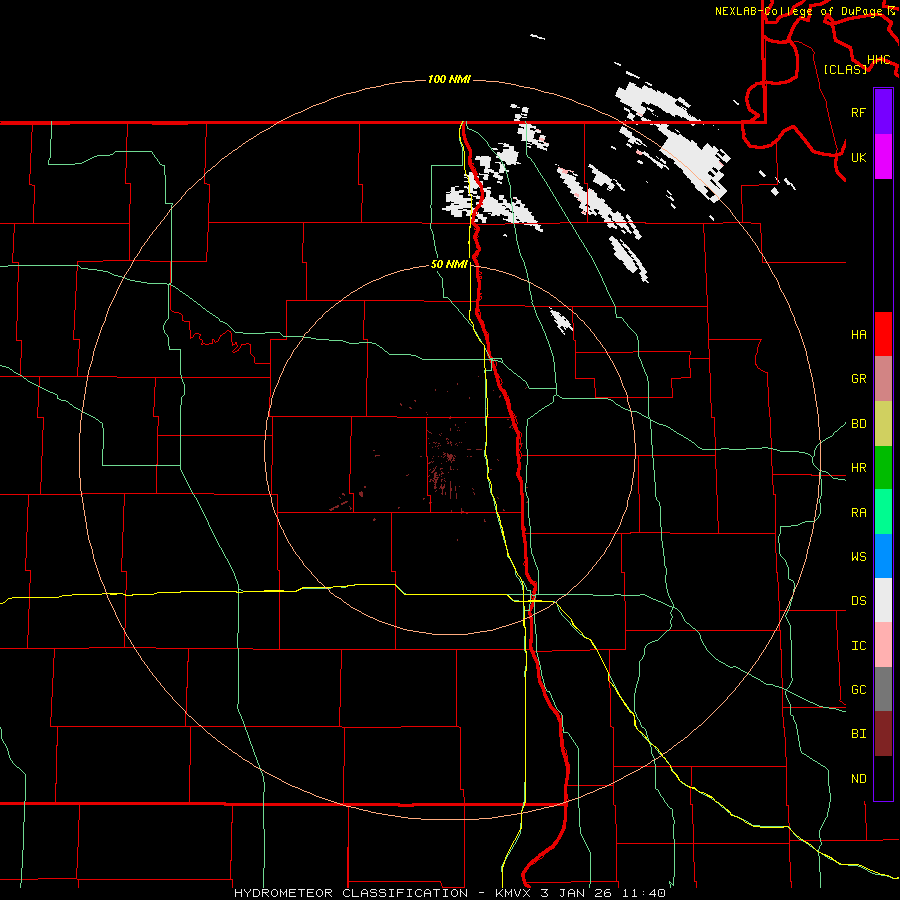
Task: Click the RF purple legend swatch
Action: pyautogui.click(x=883, y=112)
